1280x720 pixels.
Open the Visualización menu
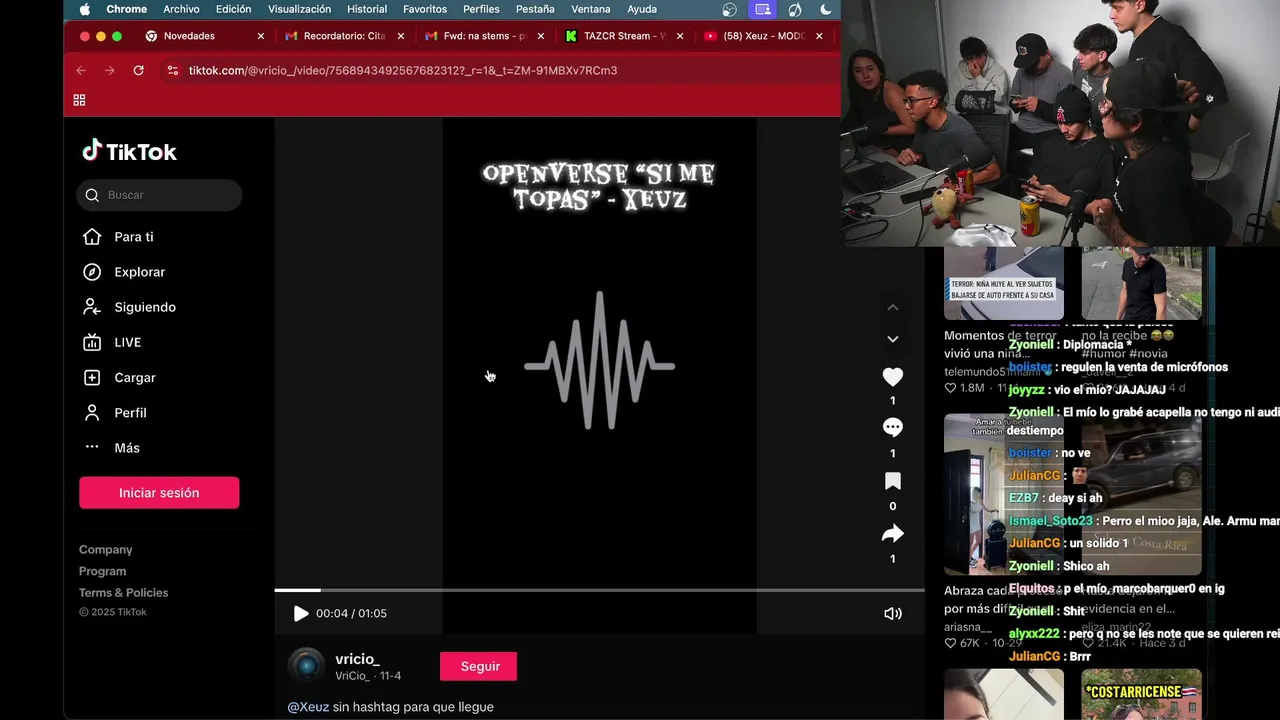(299, 9)
